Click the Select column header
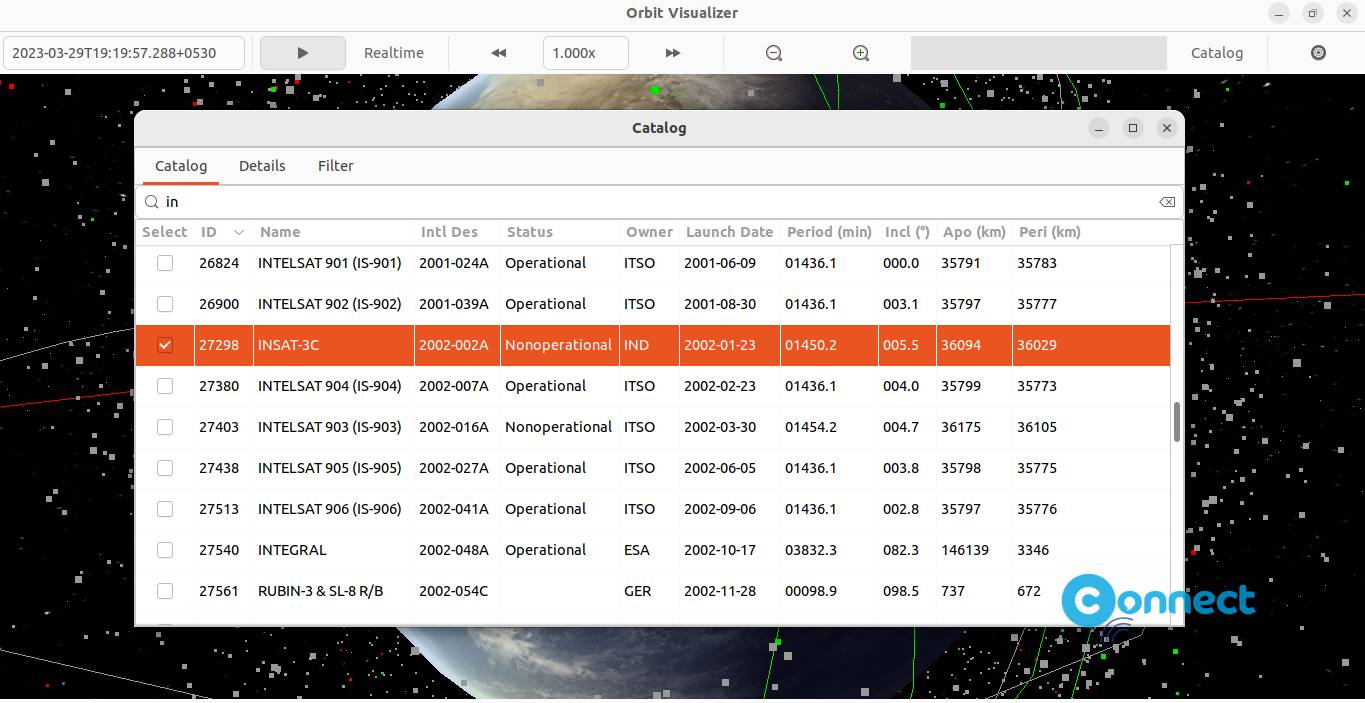The width and height of the screenshot is (1365, 703). [164, 232]
